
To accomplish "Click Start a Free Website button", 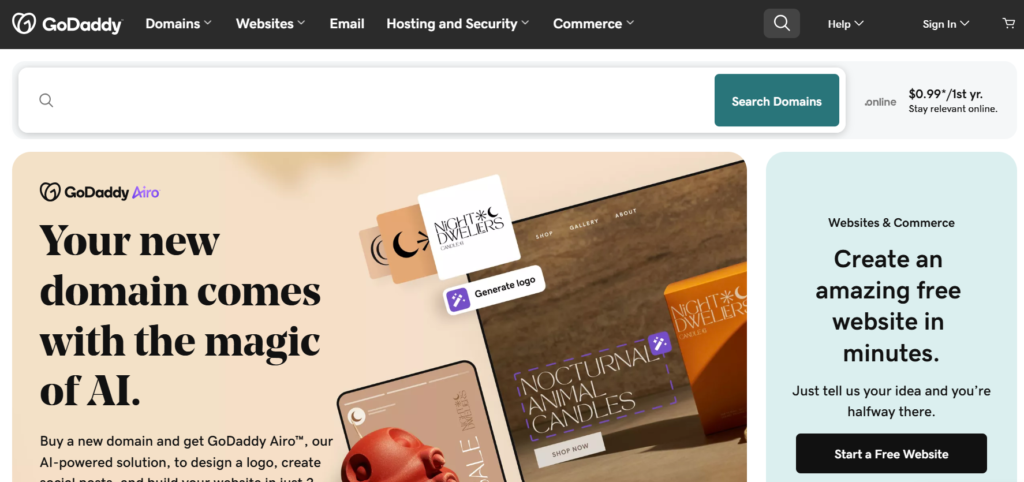I will (x=891, y=453).
